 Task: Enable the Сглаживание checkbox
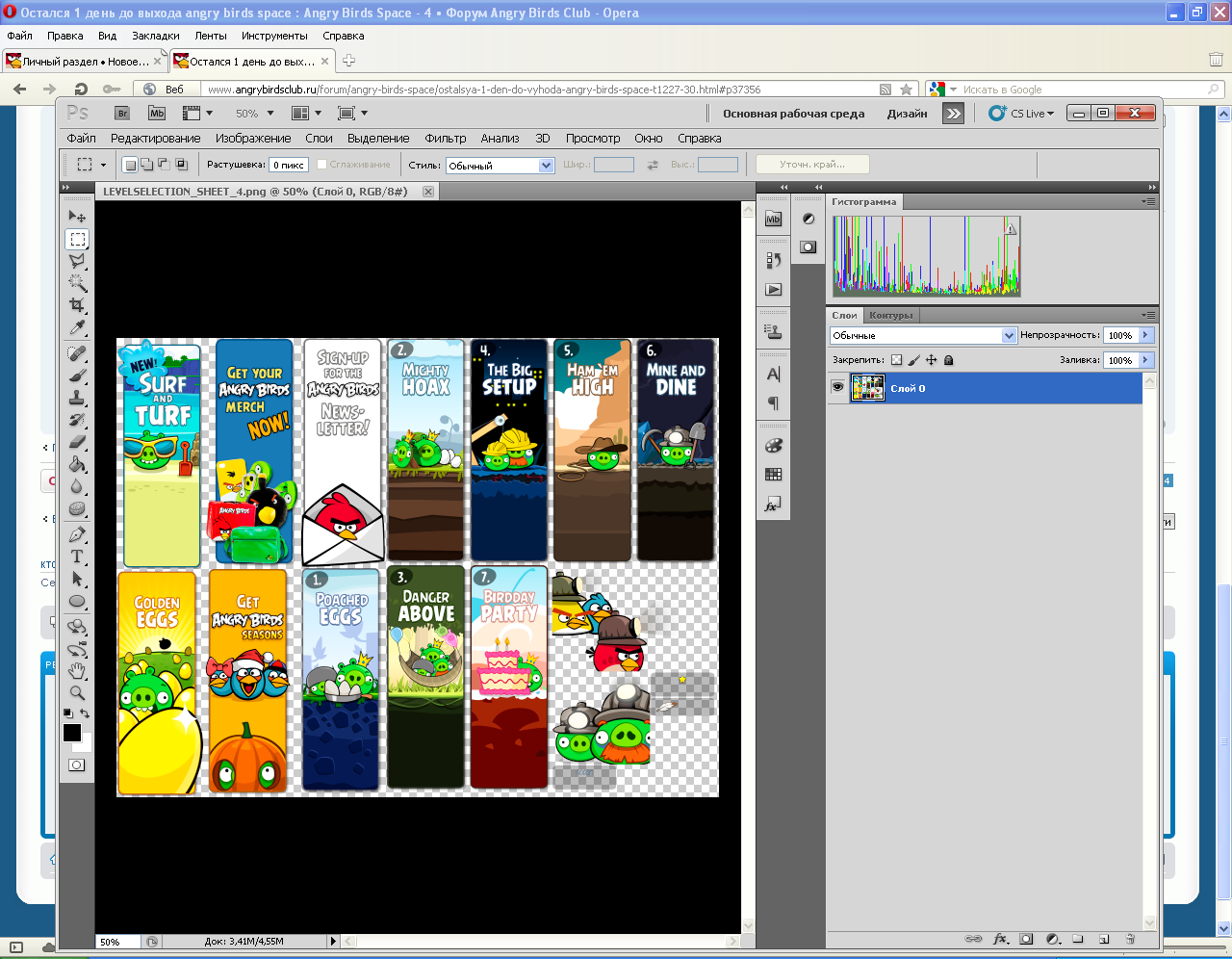click(322, 165)
